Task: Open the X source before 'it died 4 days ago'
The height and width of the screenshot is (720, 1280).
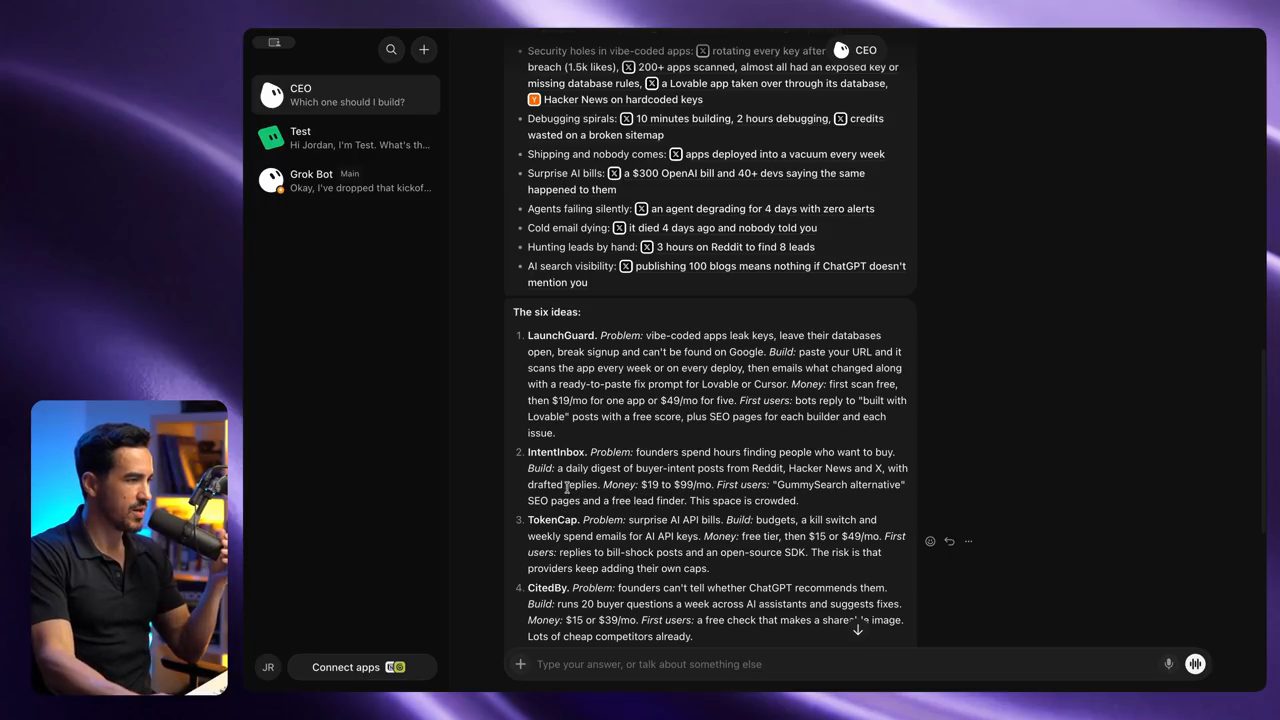Action: pyautogui.click(x=619, y=228)
